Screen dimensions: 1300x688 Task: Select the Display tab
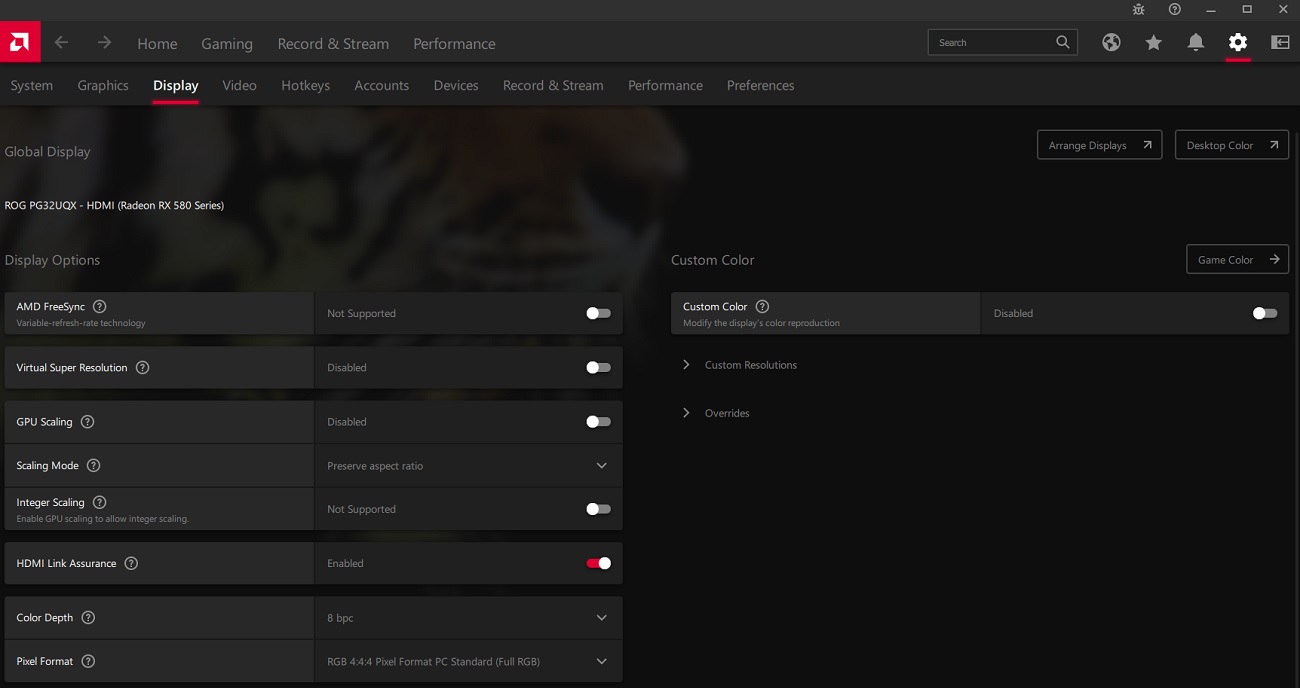pos(176,85)
